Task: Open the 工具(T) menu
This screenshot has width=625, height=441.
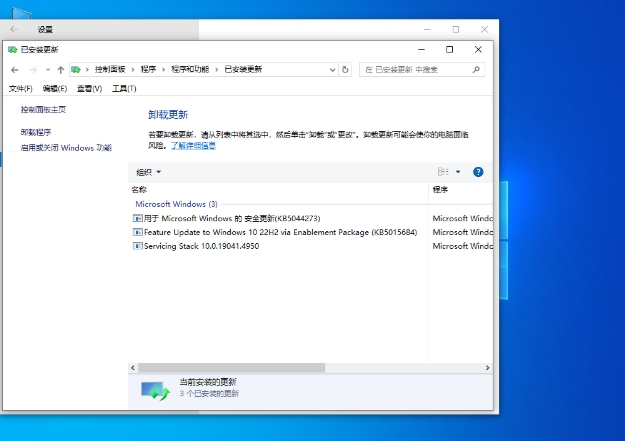Action: coord(124,89)
